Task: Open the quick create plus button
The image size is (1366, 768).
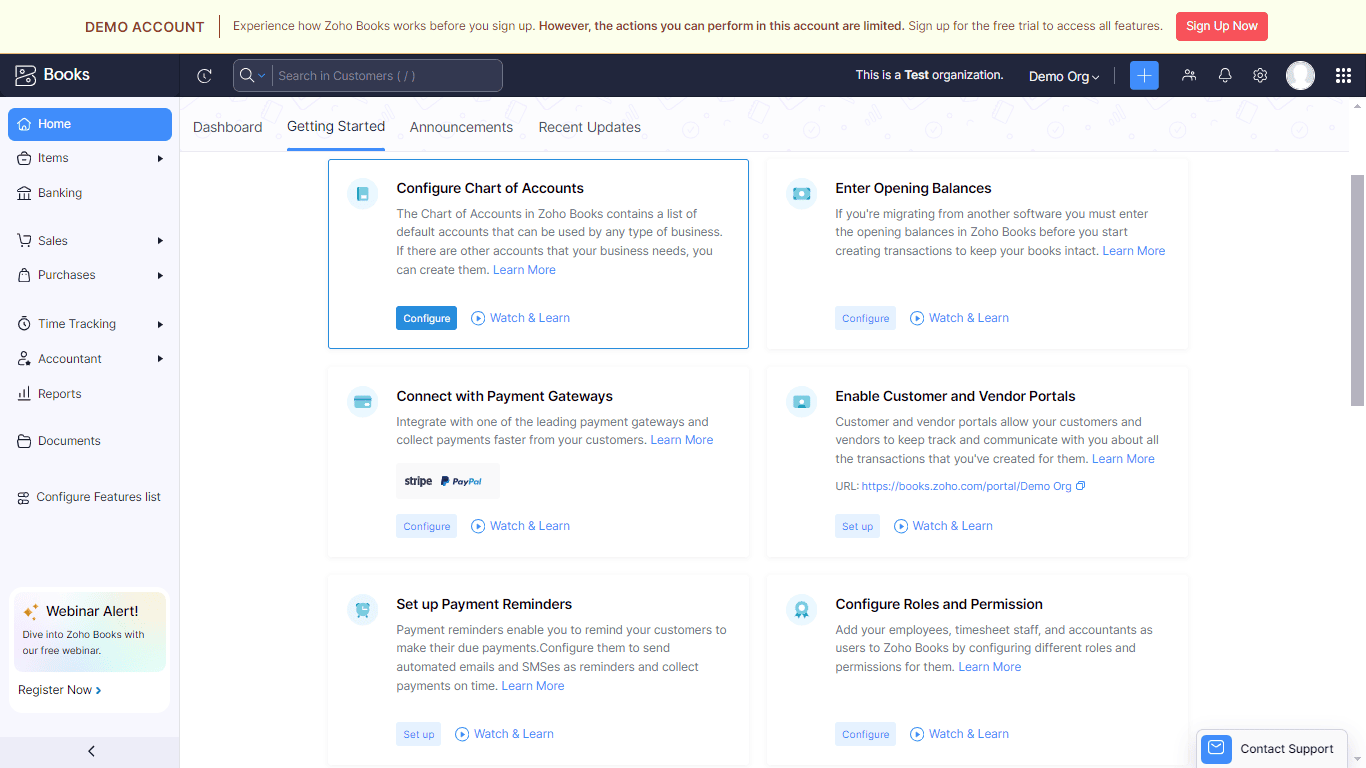Action: (x=1144, y=76)
